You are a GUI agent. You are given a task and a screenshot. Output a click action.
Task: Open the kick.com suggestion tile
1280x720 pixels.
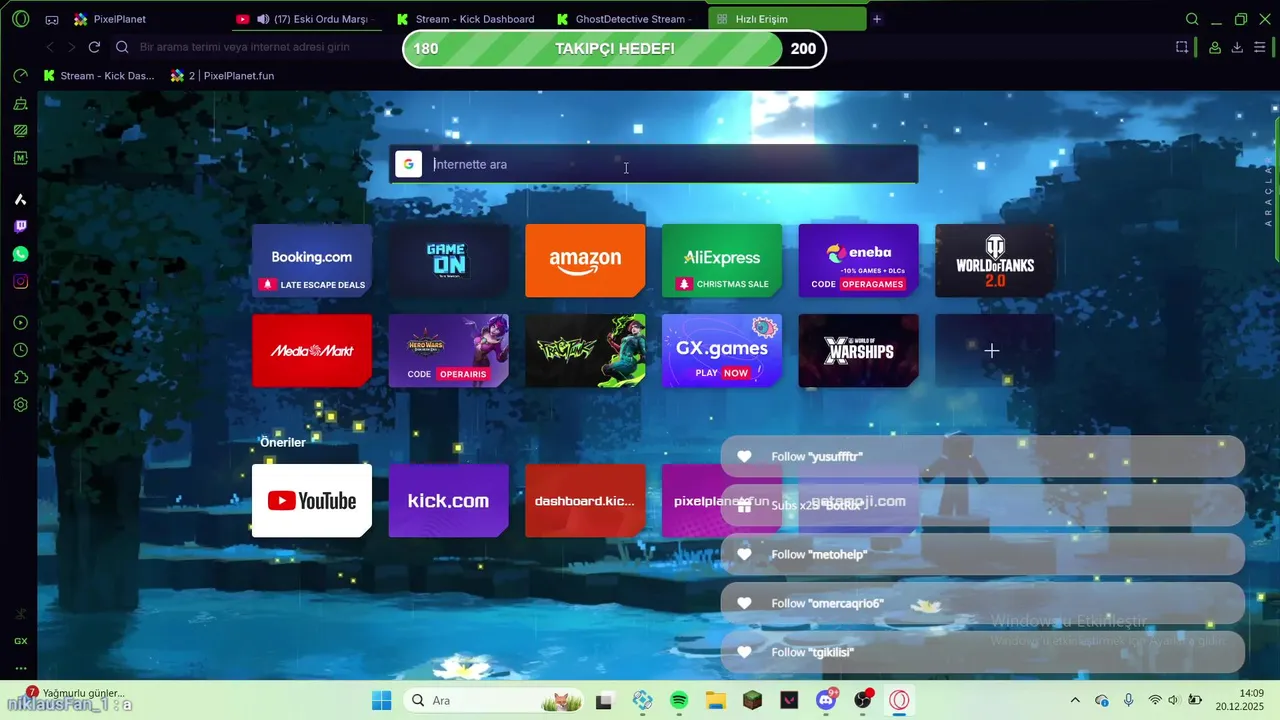pos(448,501)
